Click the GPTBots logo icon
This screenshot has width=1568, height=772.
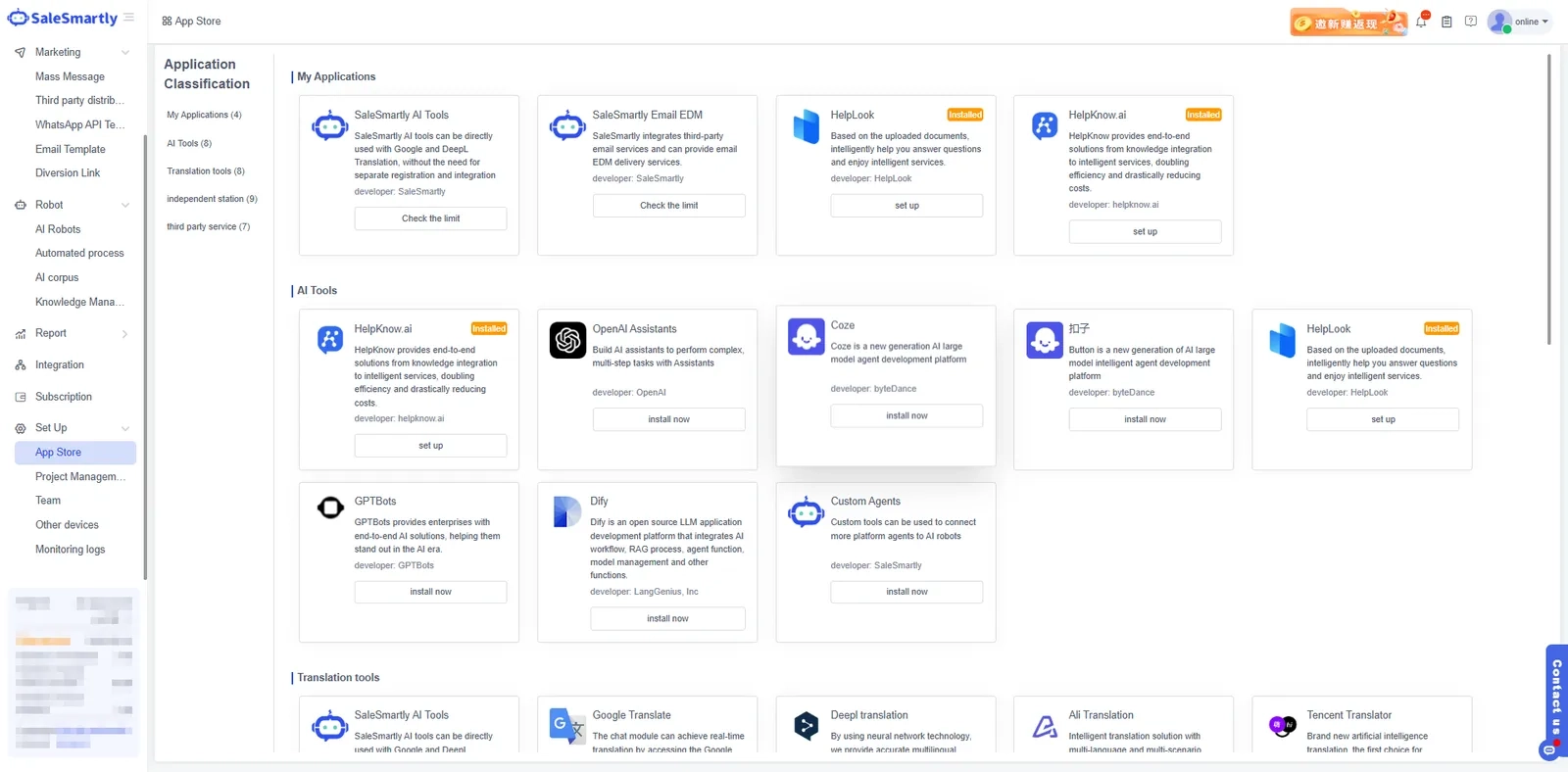click(x=330, y=507)
